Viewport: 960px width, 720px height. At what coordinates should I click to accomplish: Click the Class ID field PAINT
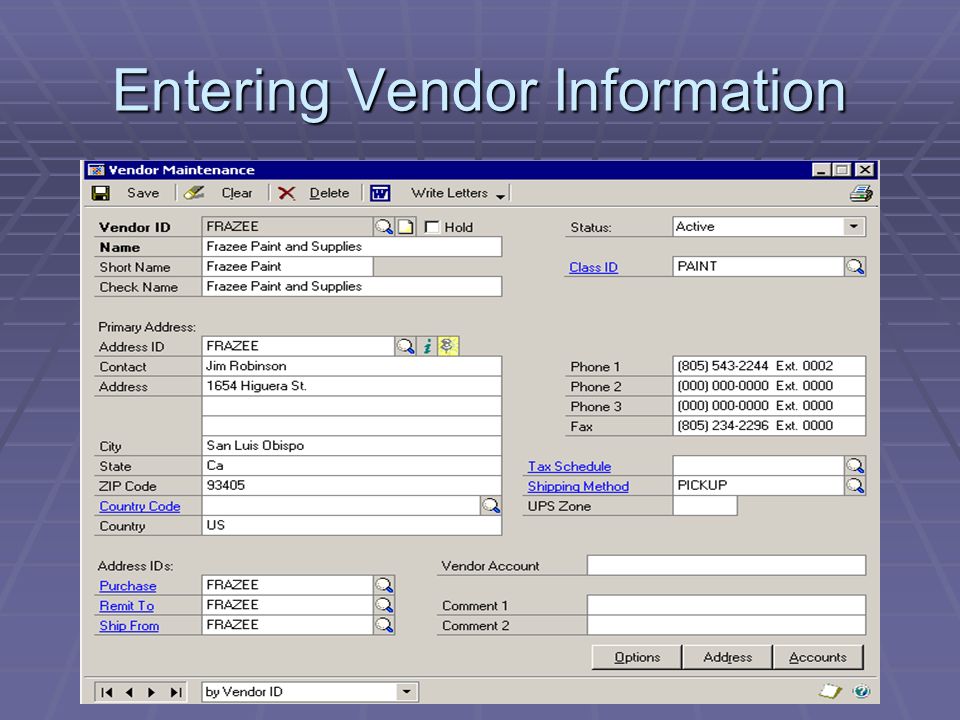tap(758, 266)
